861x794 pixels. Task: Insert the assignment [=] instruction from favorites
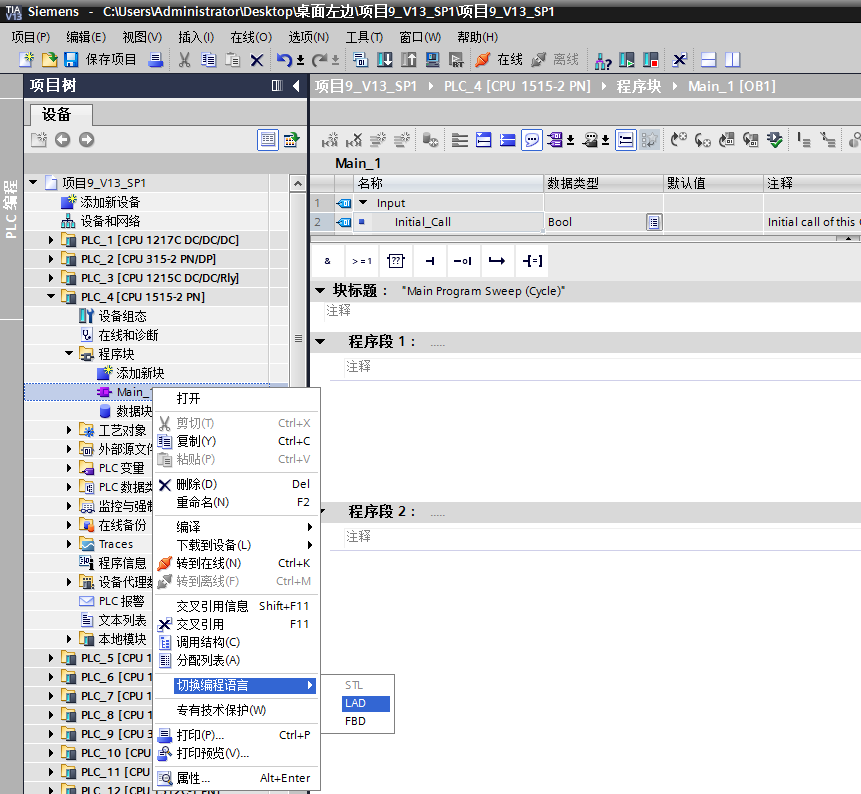click(x=532, y=261)
